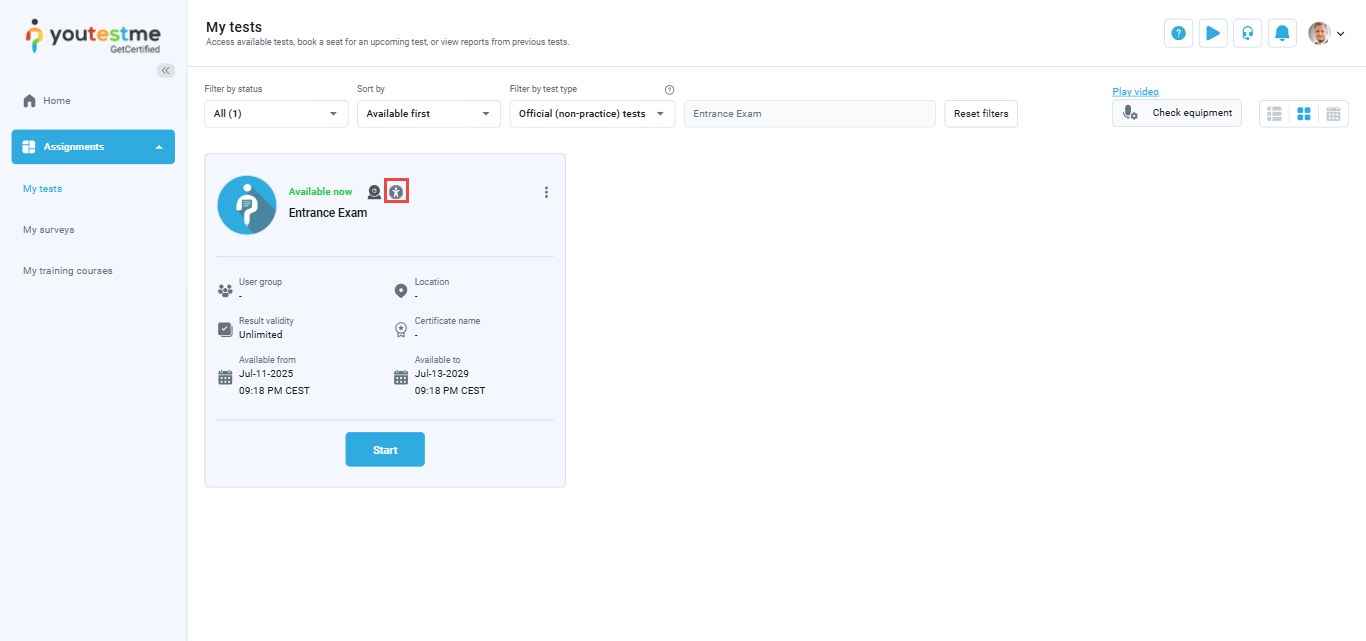Click the Available to calendar icon
The image size is (1366, 641).
click(x=401, y=378)
